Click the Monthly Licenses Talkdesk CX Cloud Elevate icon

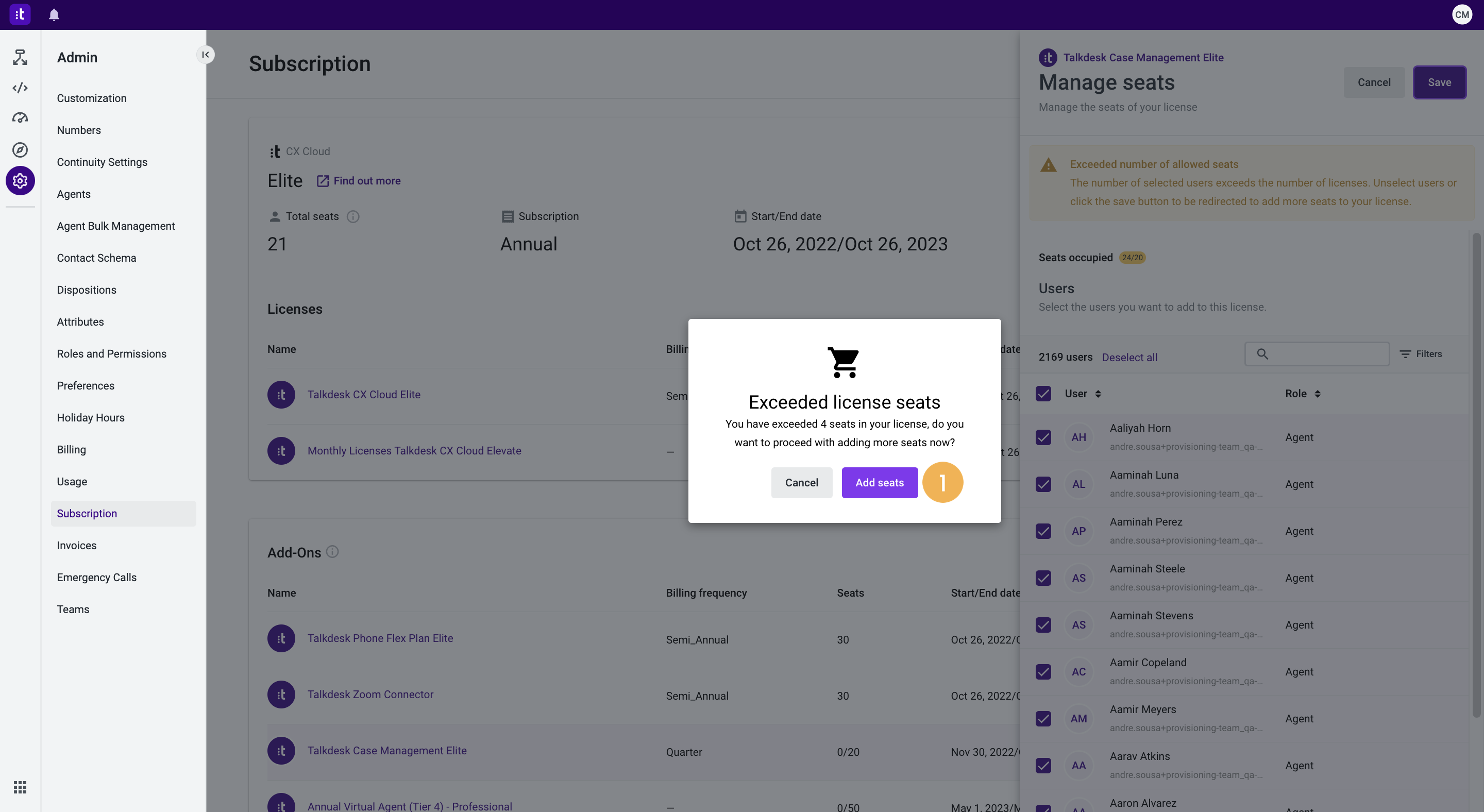(x=281, y=451)
